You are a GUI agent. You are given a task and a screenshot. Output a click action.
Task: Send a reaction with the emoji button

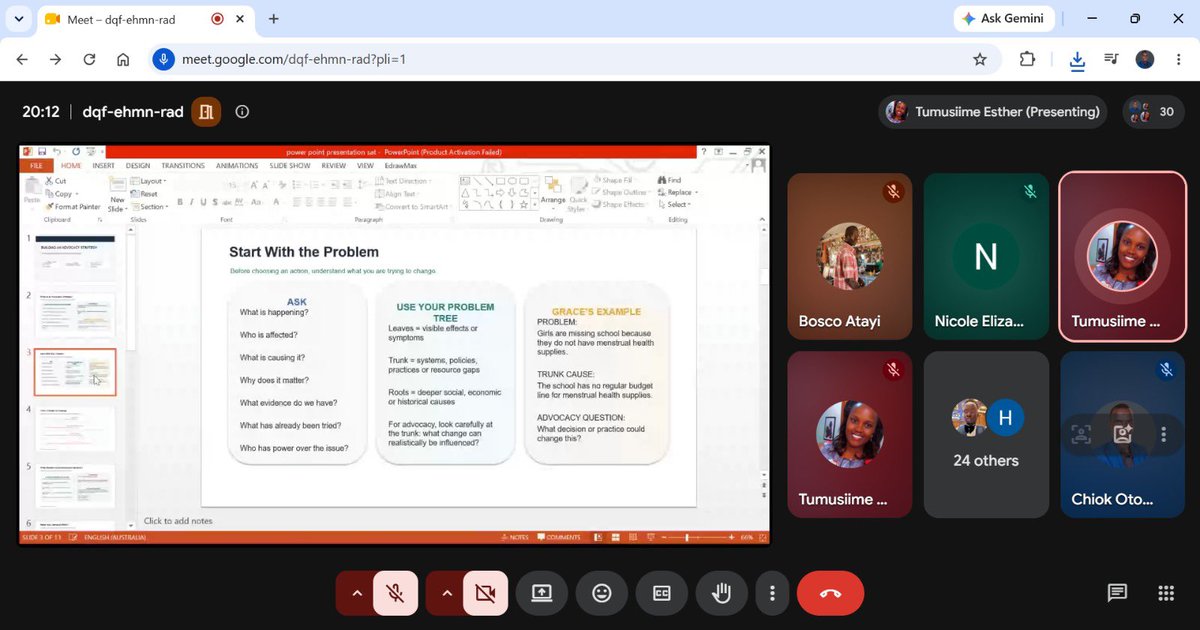[601, 593]
